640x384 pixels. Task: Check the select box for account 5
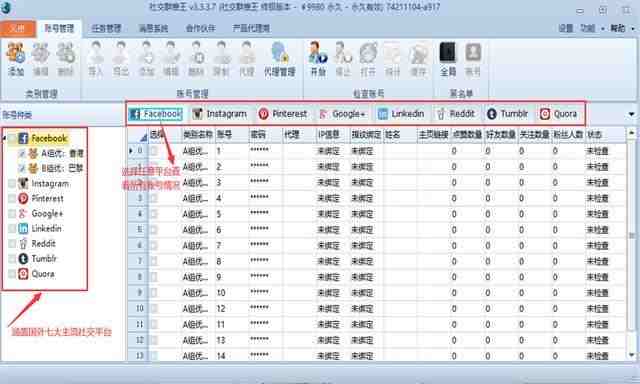click(x=154, y=214)
